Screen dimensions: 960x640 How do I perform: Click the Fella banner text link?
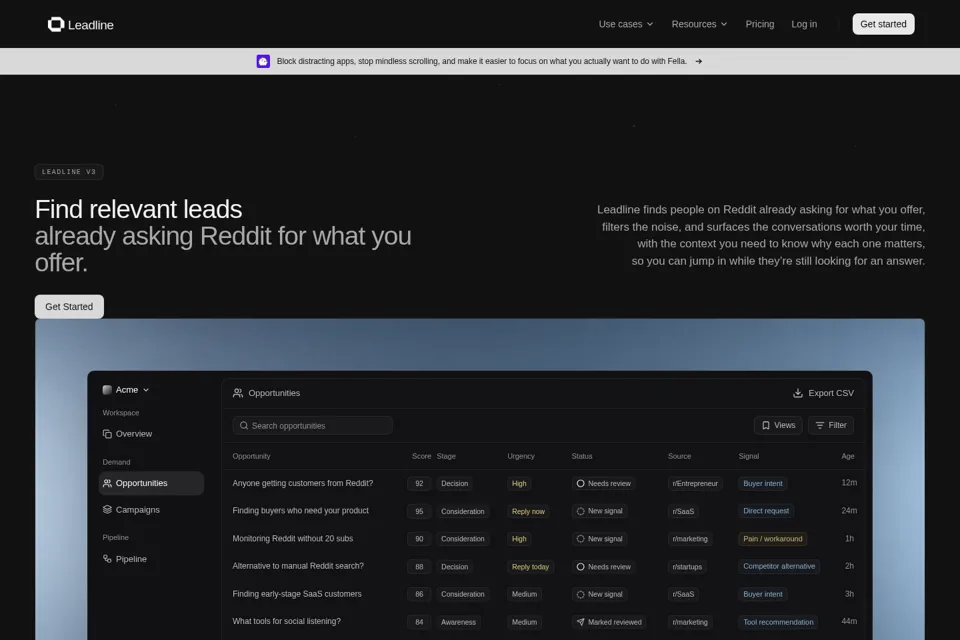point(481,61)
